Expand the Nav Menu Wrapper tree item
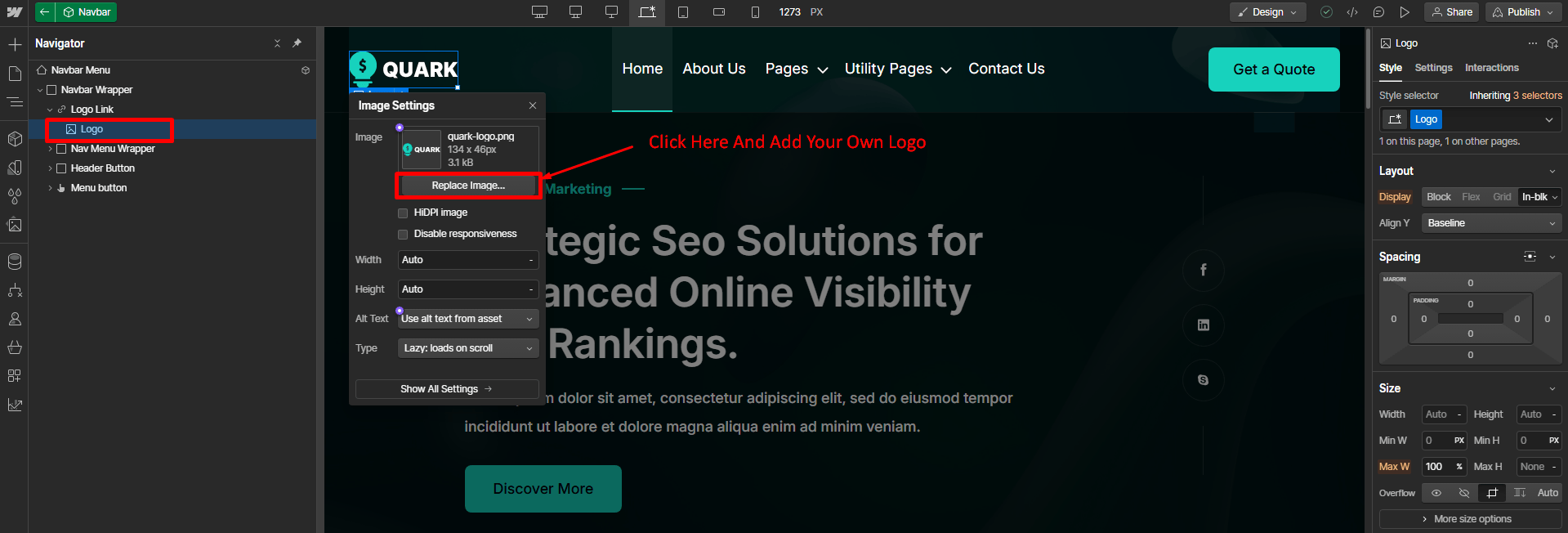The image size is (1568, 533). pos(51,149)
